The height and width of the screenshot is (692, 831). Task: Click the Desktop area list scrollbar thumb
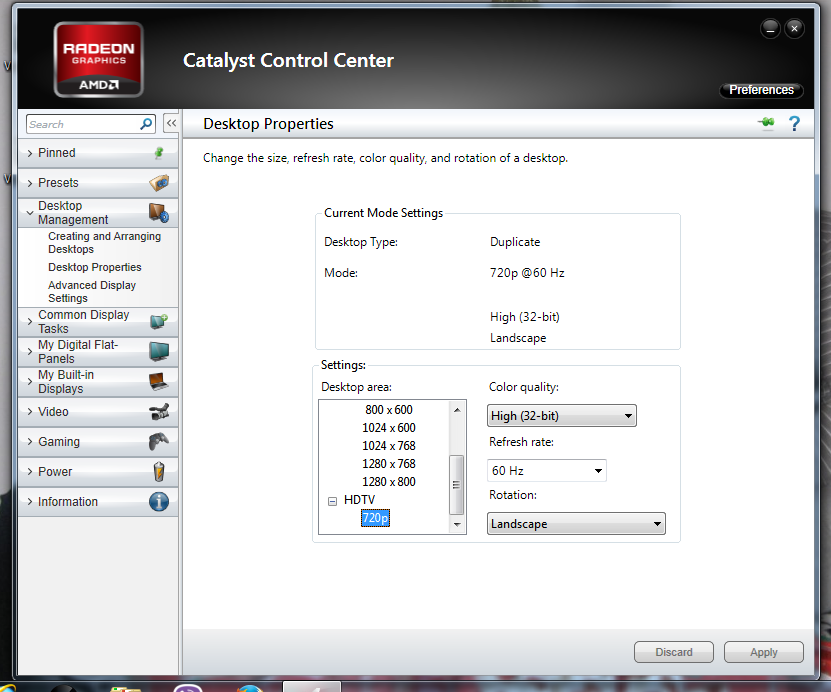tap(457, 484)
